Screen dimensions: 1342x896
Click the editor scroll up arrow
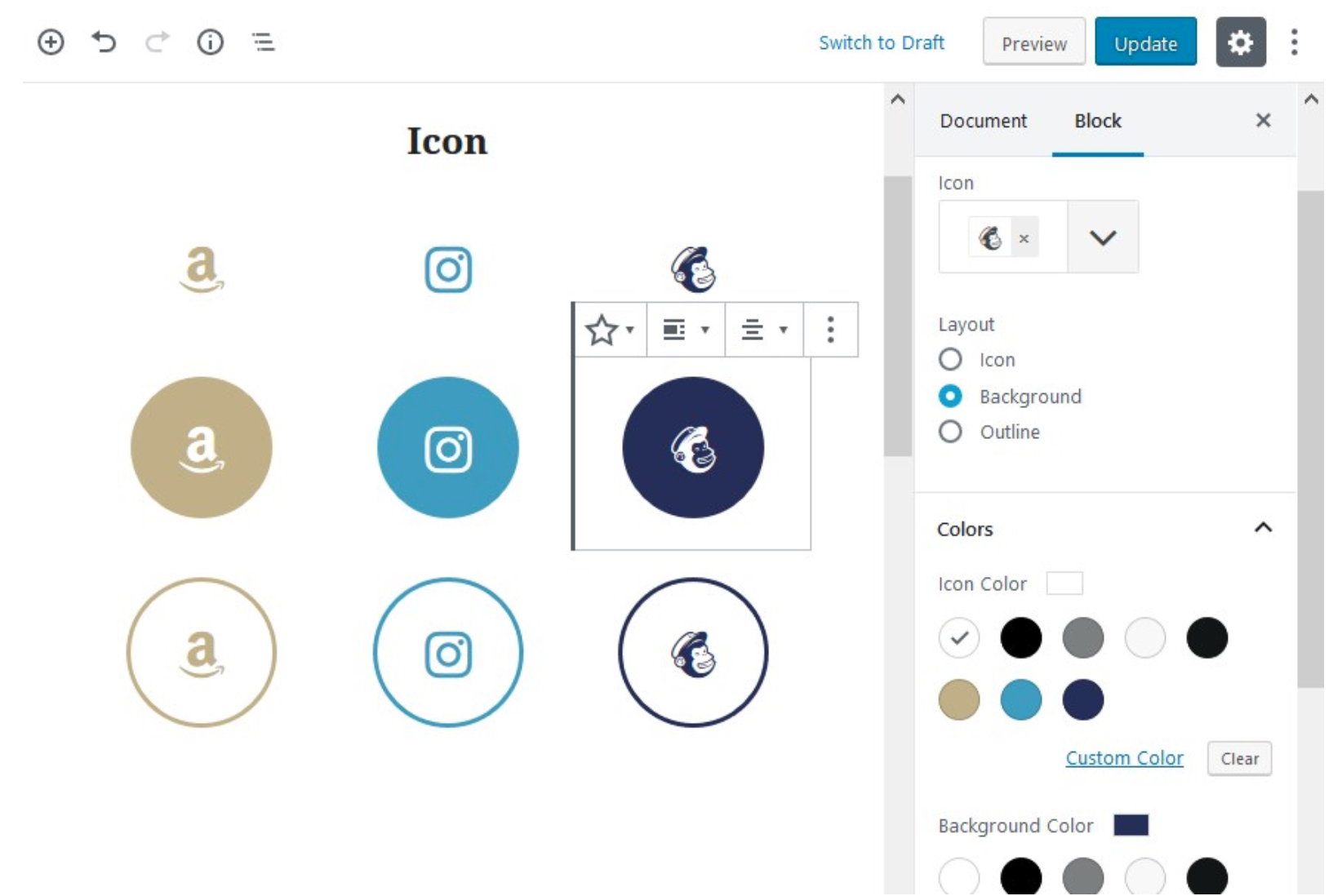(898, 100)
